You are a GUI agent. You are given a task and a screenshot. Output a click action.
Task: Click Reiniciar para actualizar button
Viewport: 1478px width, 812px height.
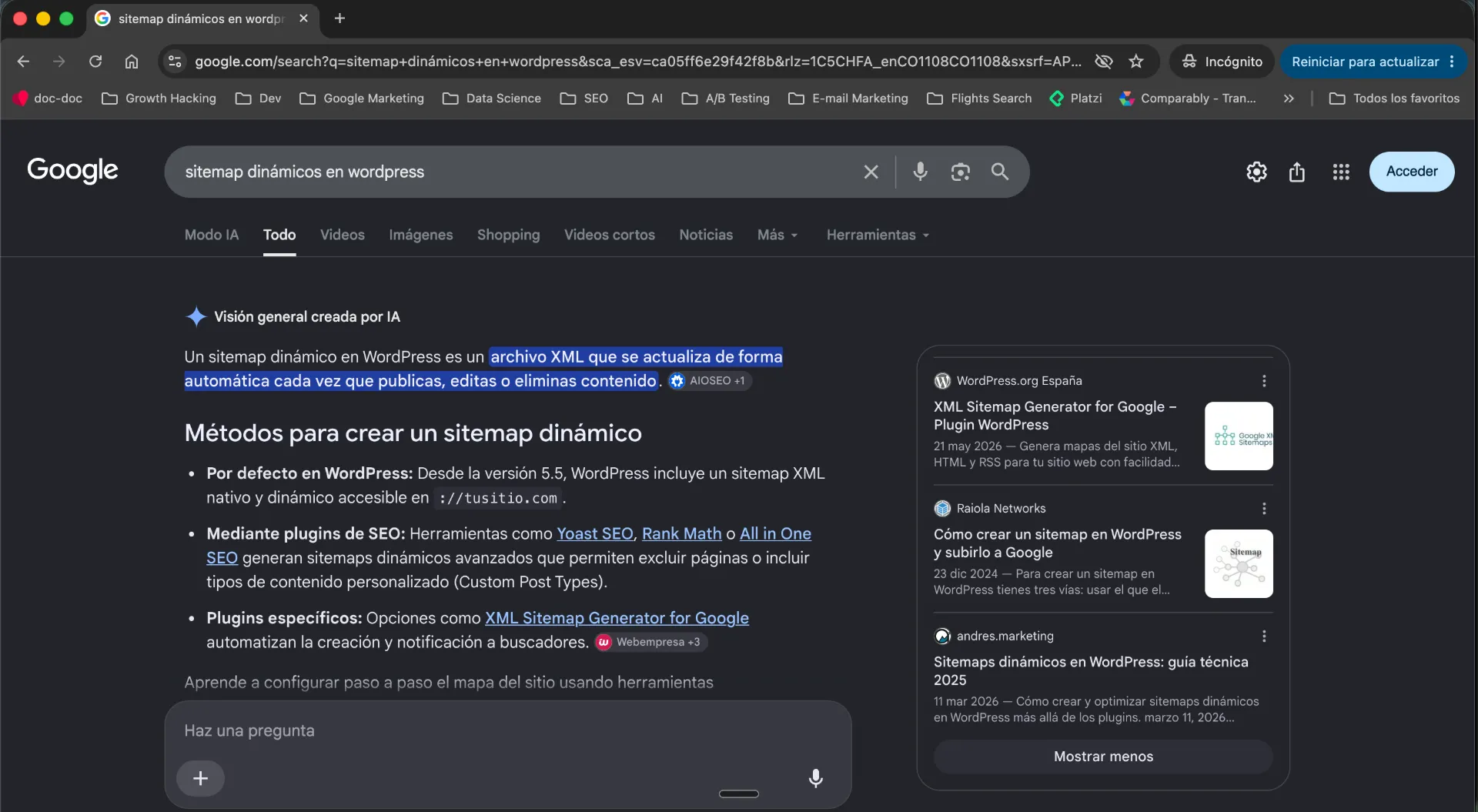[1373, 62]
